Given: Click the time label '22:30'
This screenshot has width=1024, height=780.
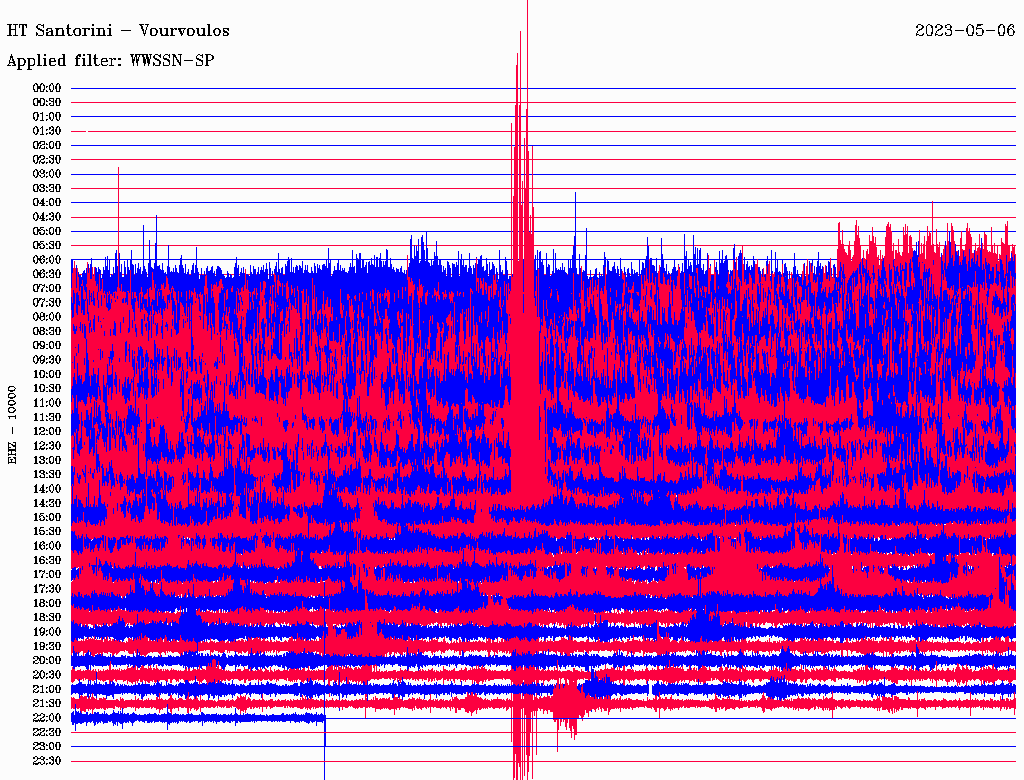Looking at the screenshot, I should pos(47,733).
